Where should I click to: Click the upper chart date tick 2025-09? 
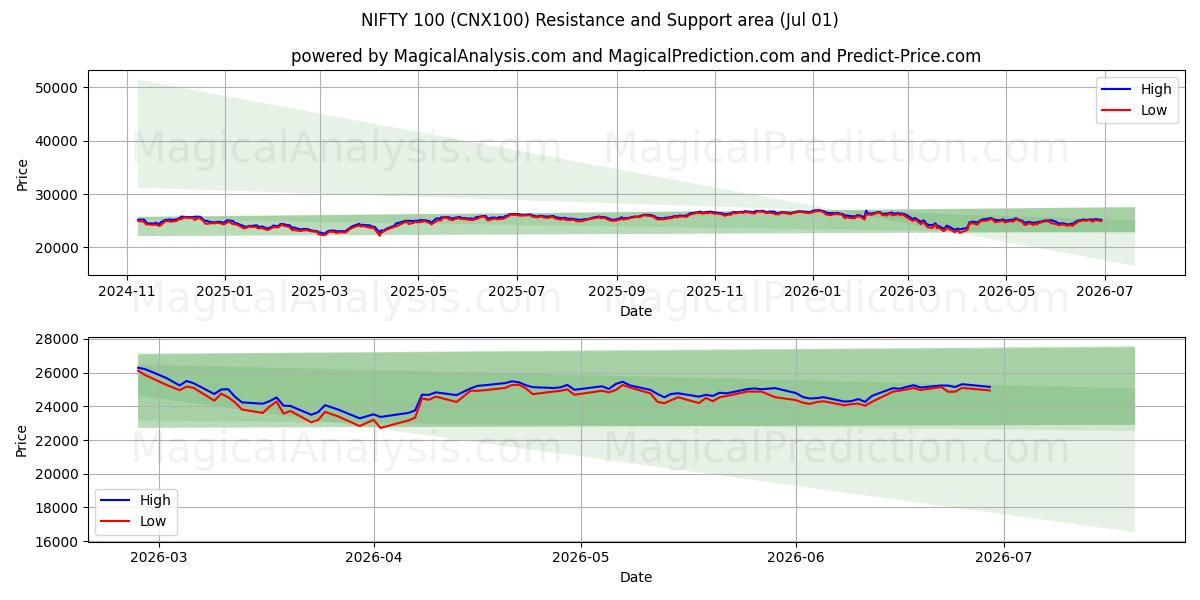click(616, 290)
